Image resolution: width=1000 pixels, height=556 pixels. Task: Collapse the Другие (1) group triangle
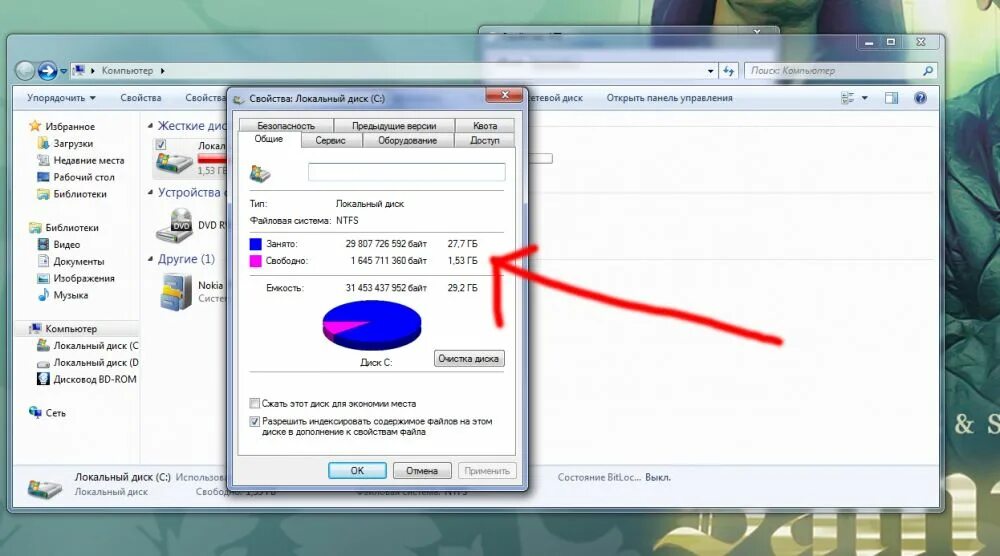pos(151,258)
